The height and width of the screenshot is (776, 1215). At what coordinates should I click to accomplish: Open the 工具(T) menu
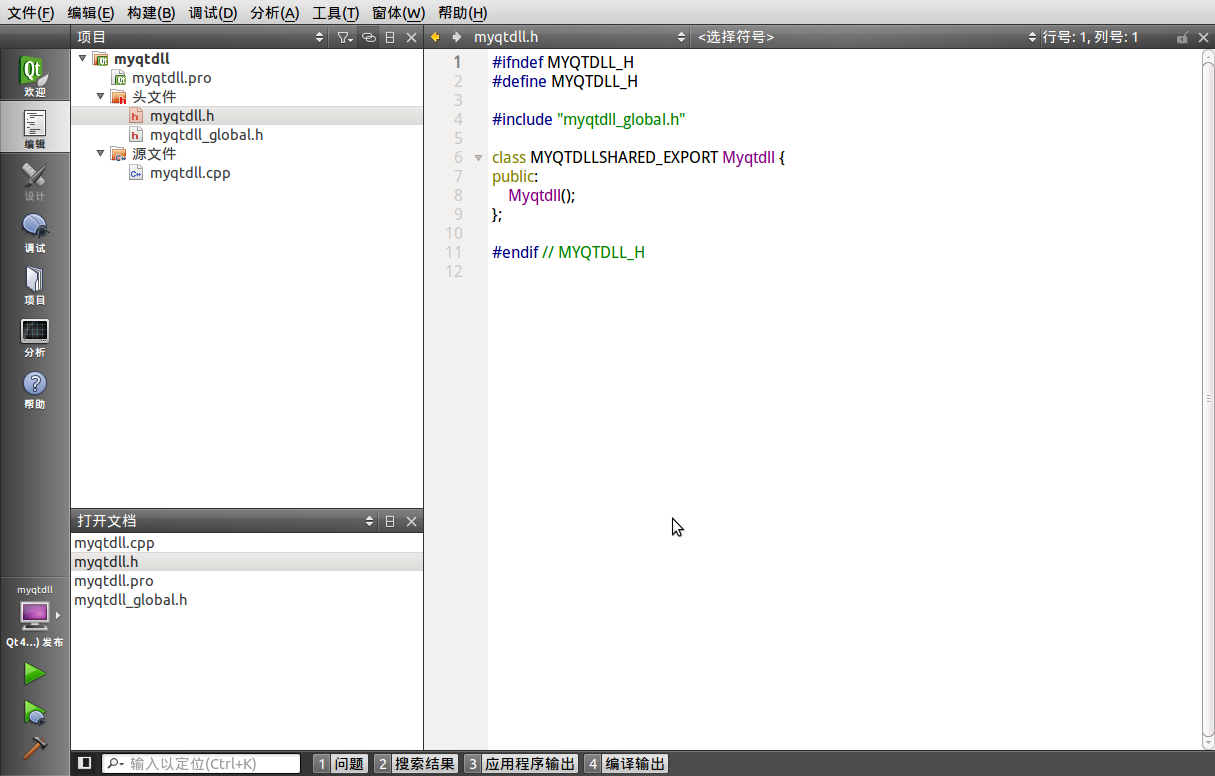[x=336, y=13]
